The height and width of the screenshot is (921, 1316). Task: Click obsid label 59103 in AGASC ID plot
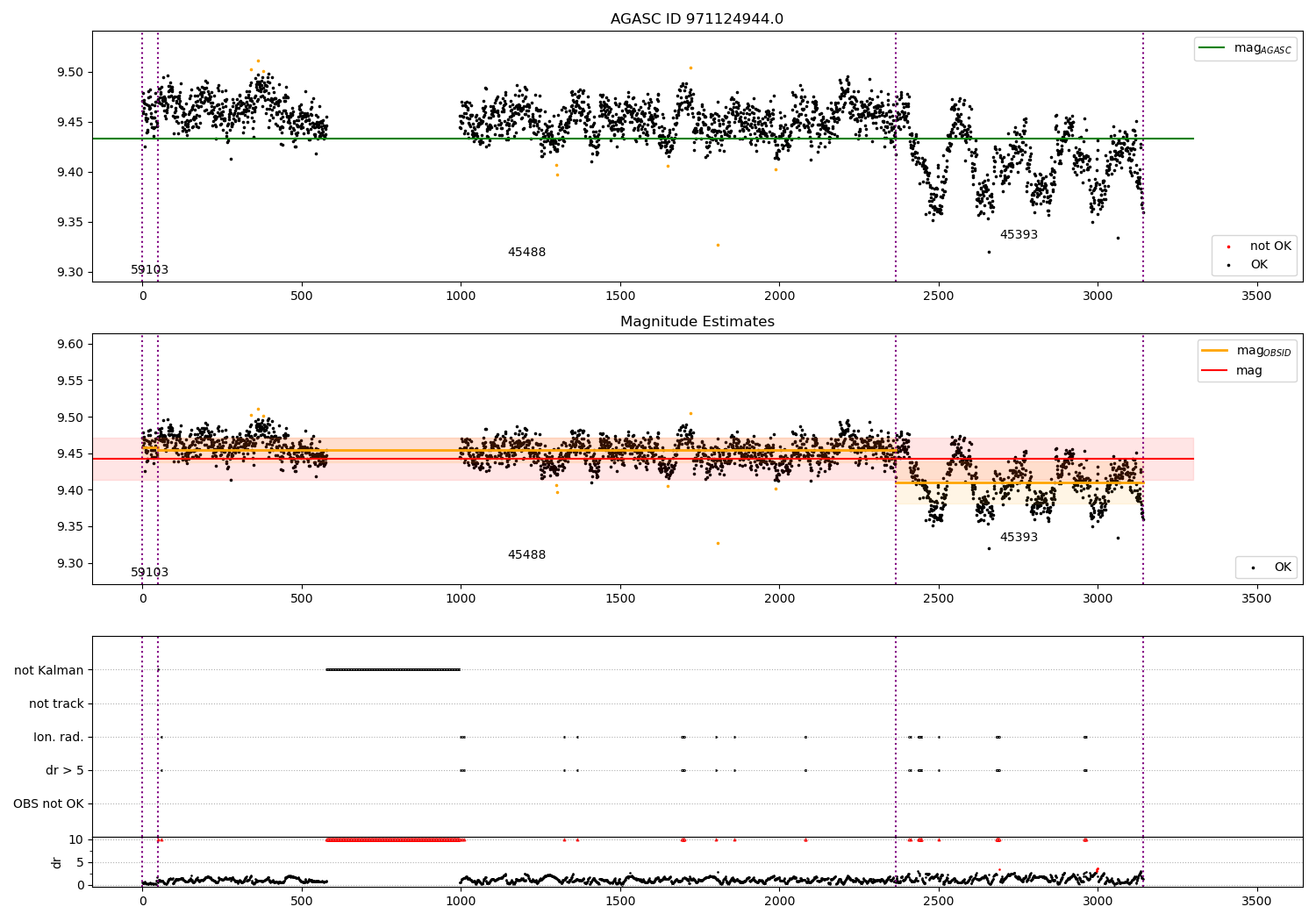[150, 270]
